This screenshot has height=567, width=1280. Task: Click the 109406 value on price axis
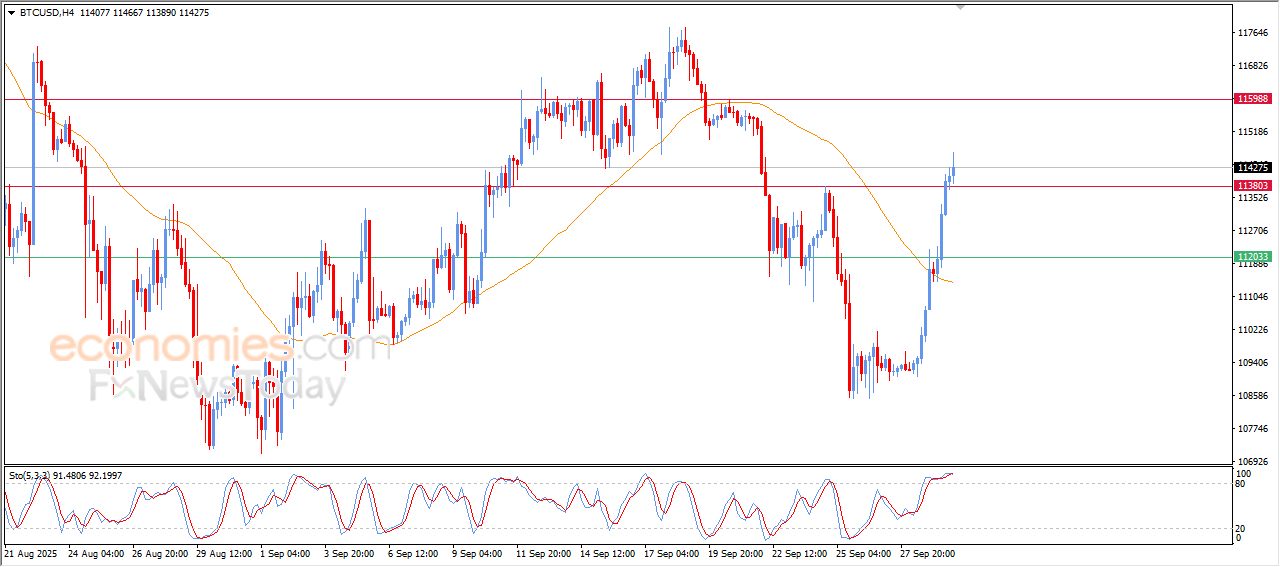[1253, 363]
